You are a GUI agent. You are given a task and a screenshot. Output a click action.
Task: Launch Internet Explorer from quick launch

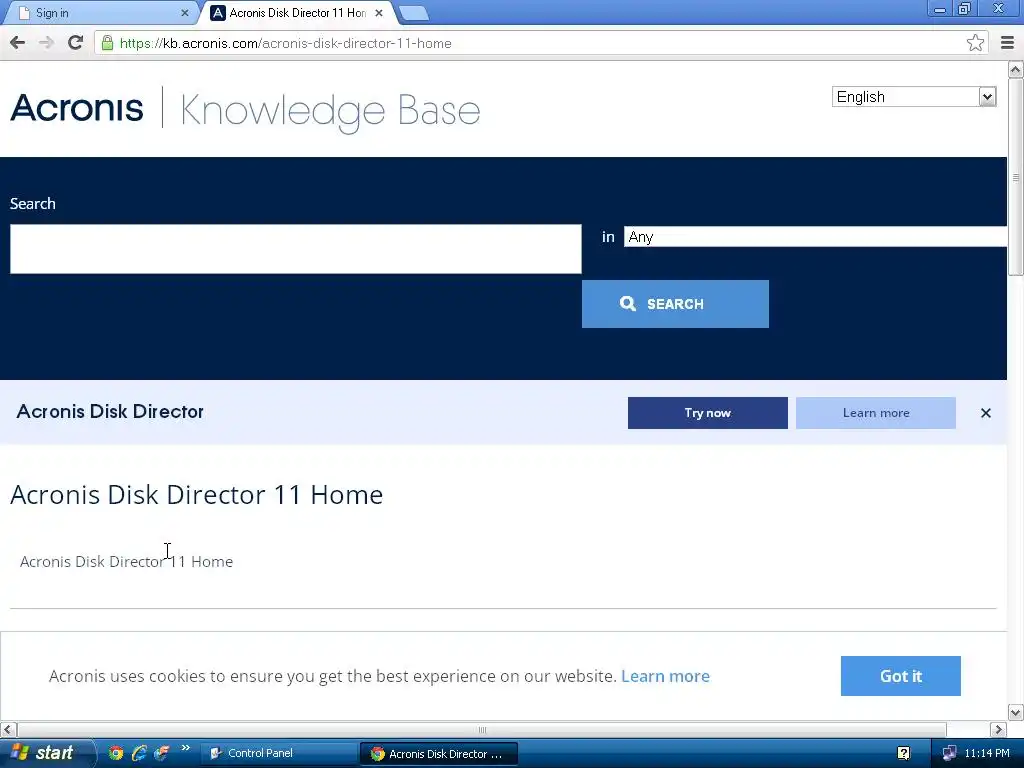coord(138,753)
